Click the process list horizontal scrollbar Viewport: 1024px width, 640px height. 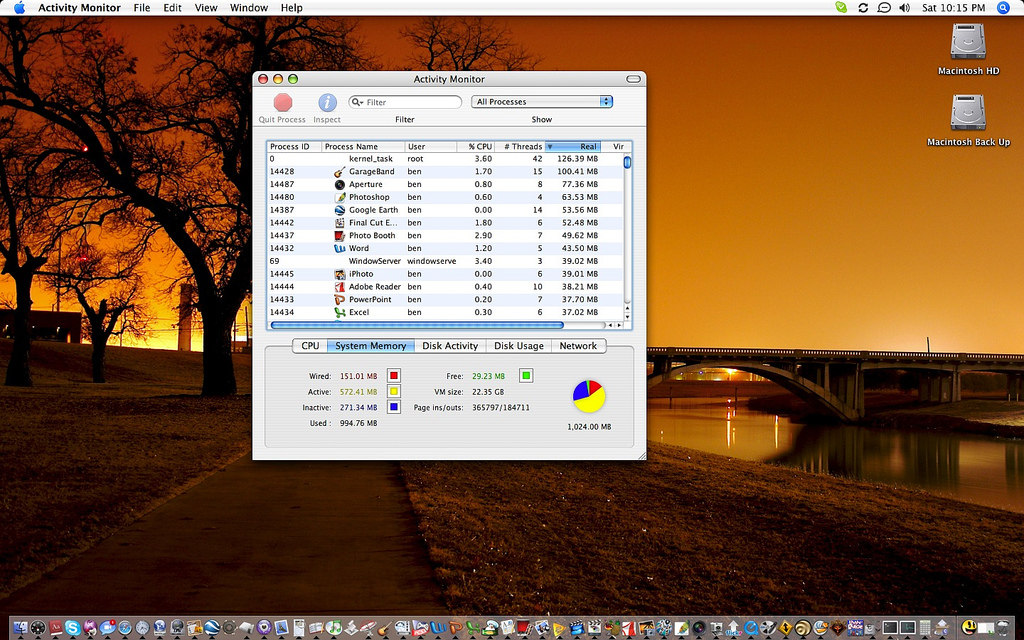(417, 325)
